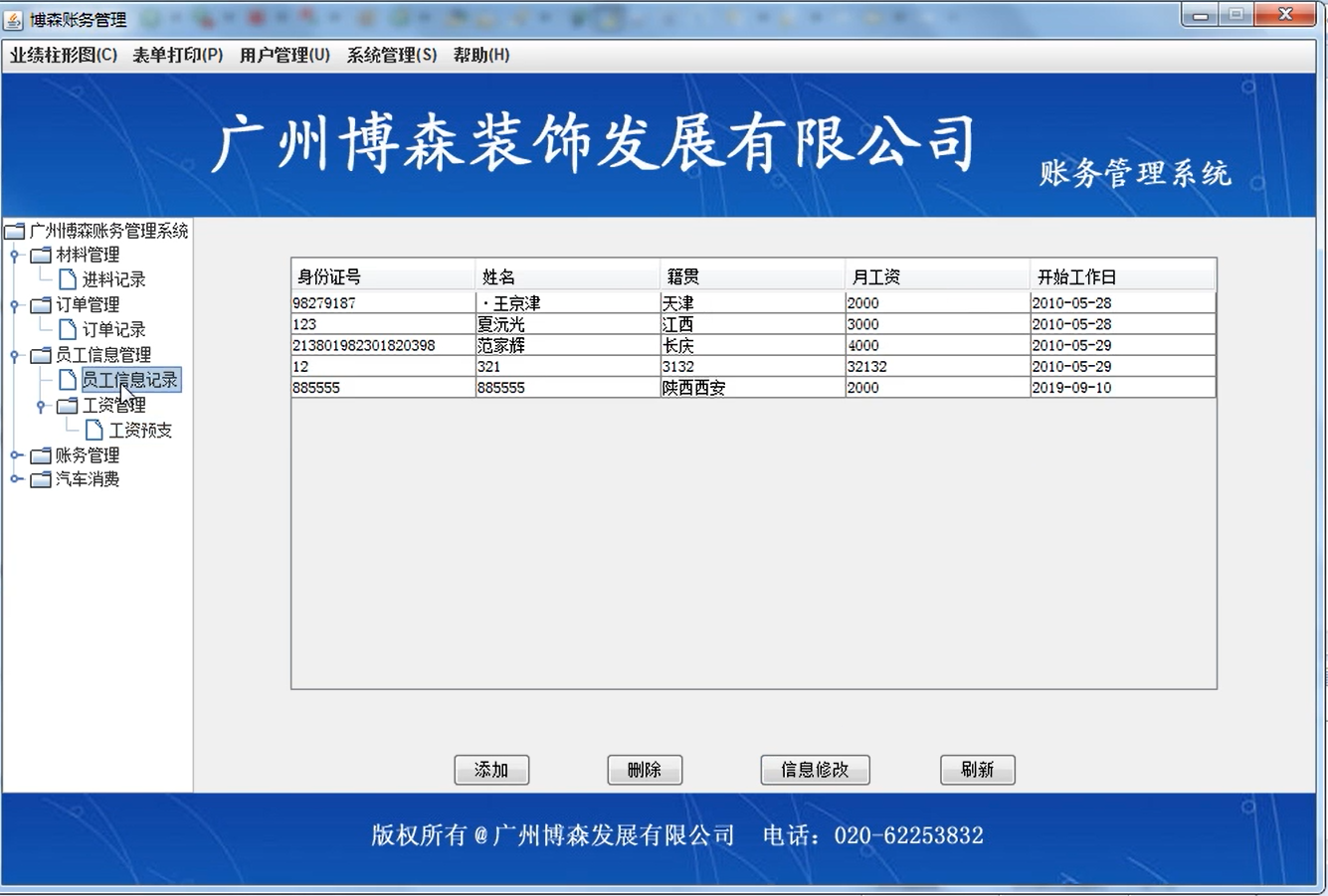The height and width of the screenshot is (896, 1328).
Task: Open the 帮助(H) menu
Action: (481, 56)
